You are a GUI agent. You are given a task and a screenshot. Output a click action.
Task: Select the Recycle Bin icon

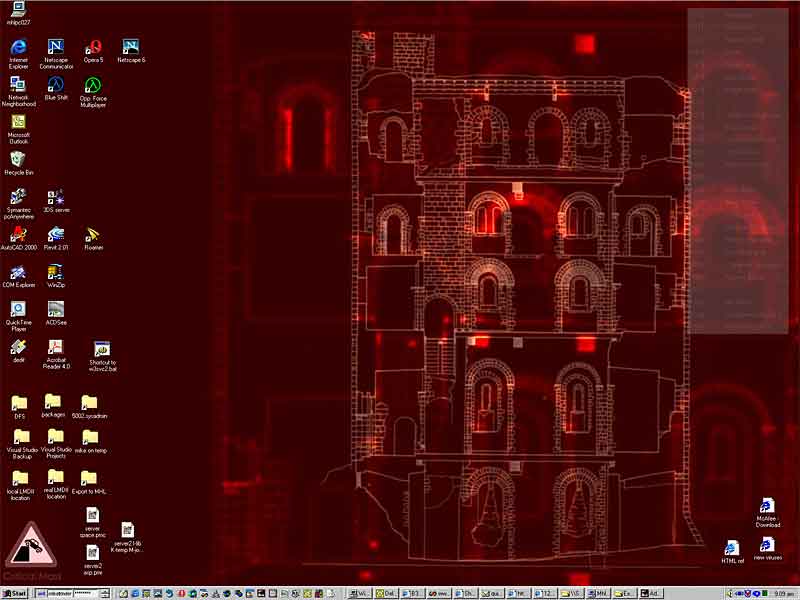(x=18, y=159)
